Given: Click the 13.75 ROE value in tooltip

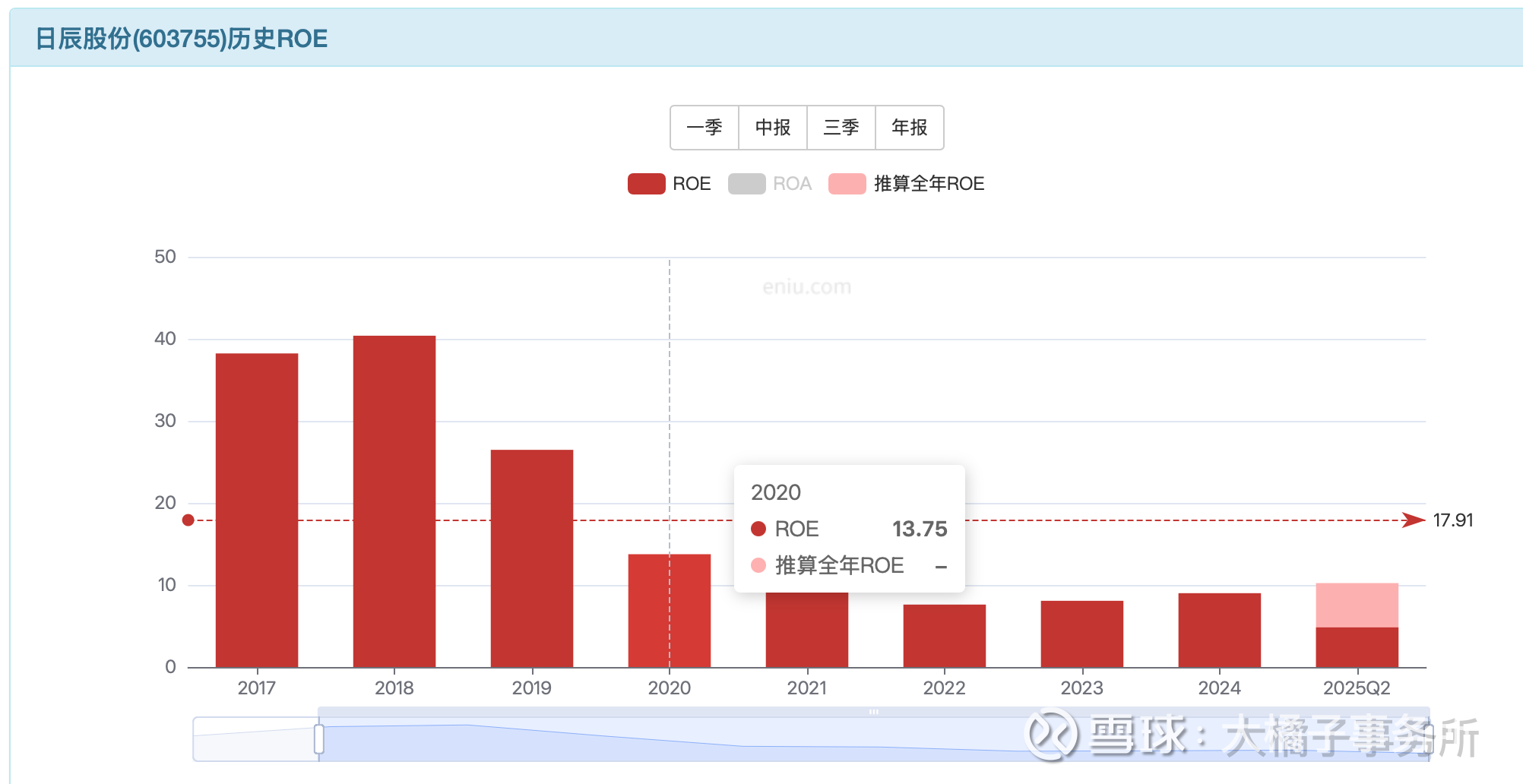Looking at the screenshot, I should [920, 529].
